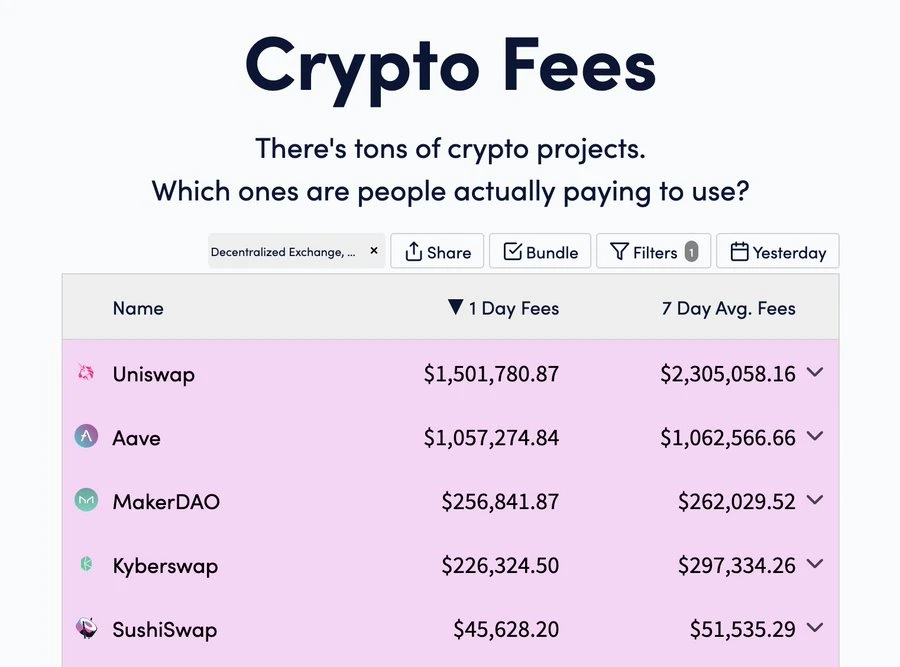Open the Uniswap project name
Screen dimensions: 900x667
coord(153,374)
